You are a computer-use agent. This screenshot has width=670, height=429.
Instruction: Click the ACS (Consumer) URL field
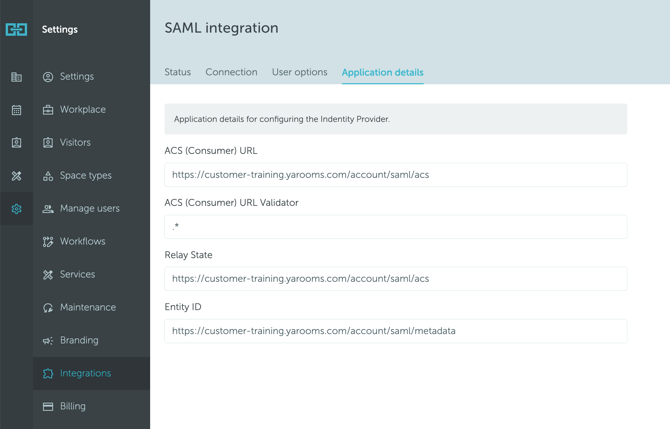[x=395, y=175]
